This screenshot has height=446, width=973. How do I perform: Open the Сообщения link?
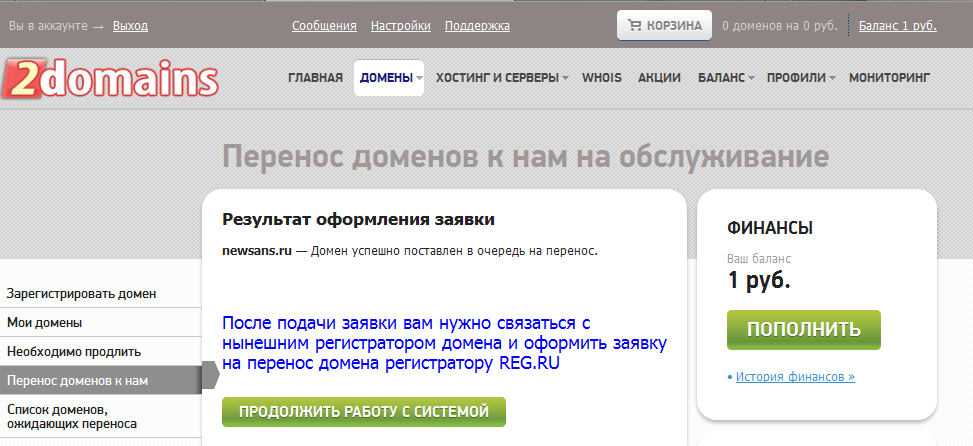coord(325,25)
